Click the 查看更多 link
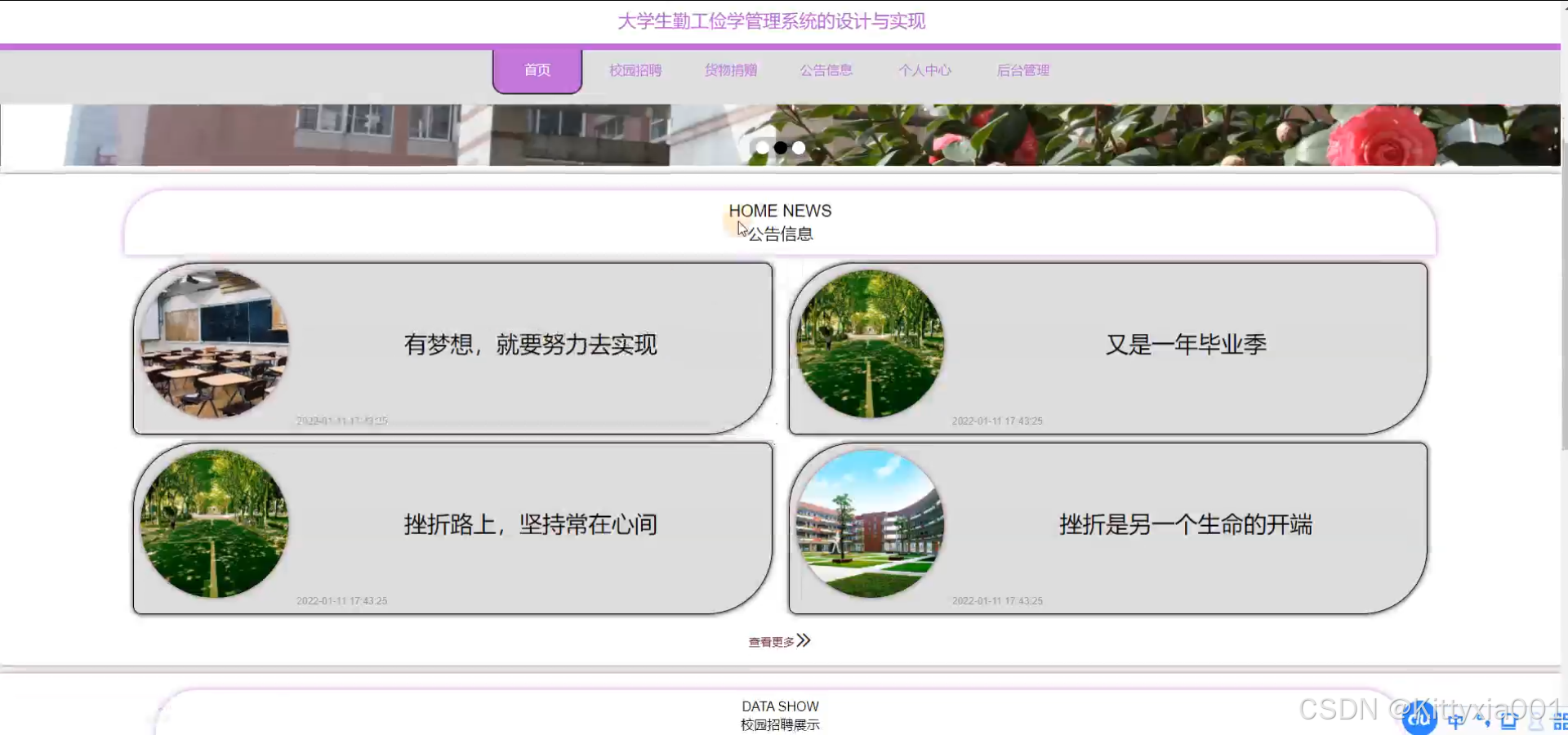This screenshot has height=735, width=1568. [771, 642]
